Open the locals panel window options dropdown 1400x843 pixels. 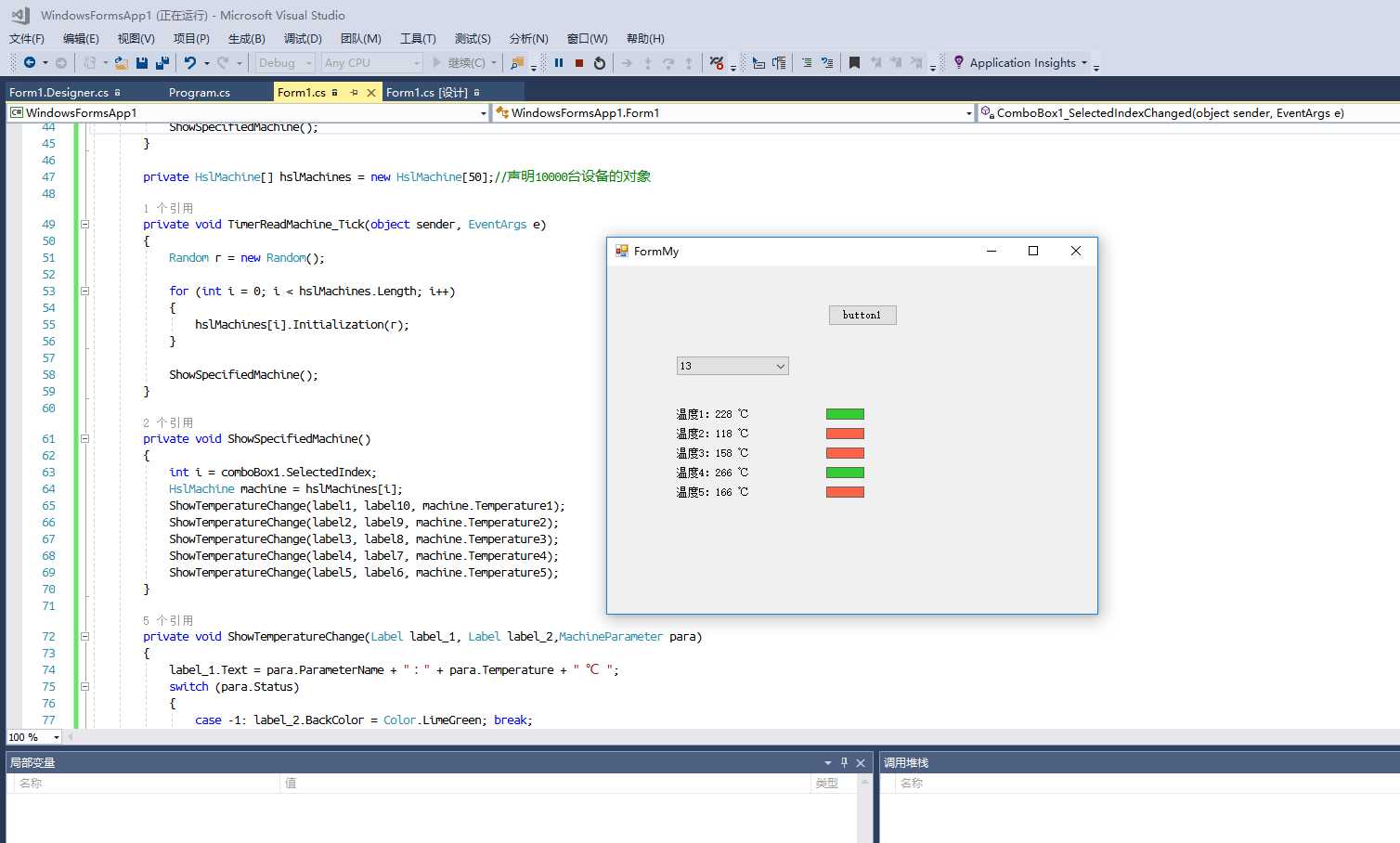(828, 763)
